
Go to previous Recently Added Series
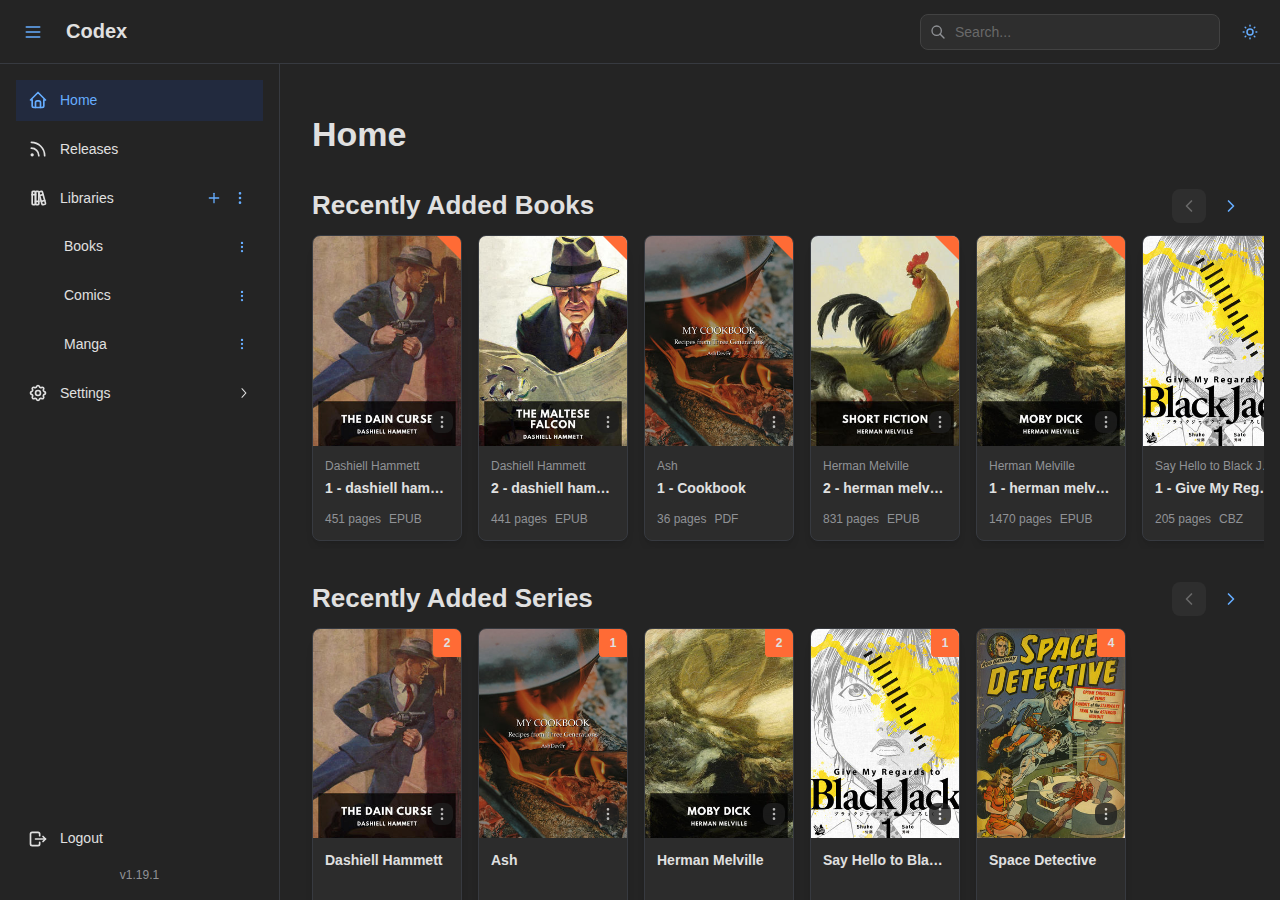tap(1189, 599)
